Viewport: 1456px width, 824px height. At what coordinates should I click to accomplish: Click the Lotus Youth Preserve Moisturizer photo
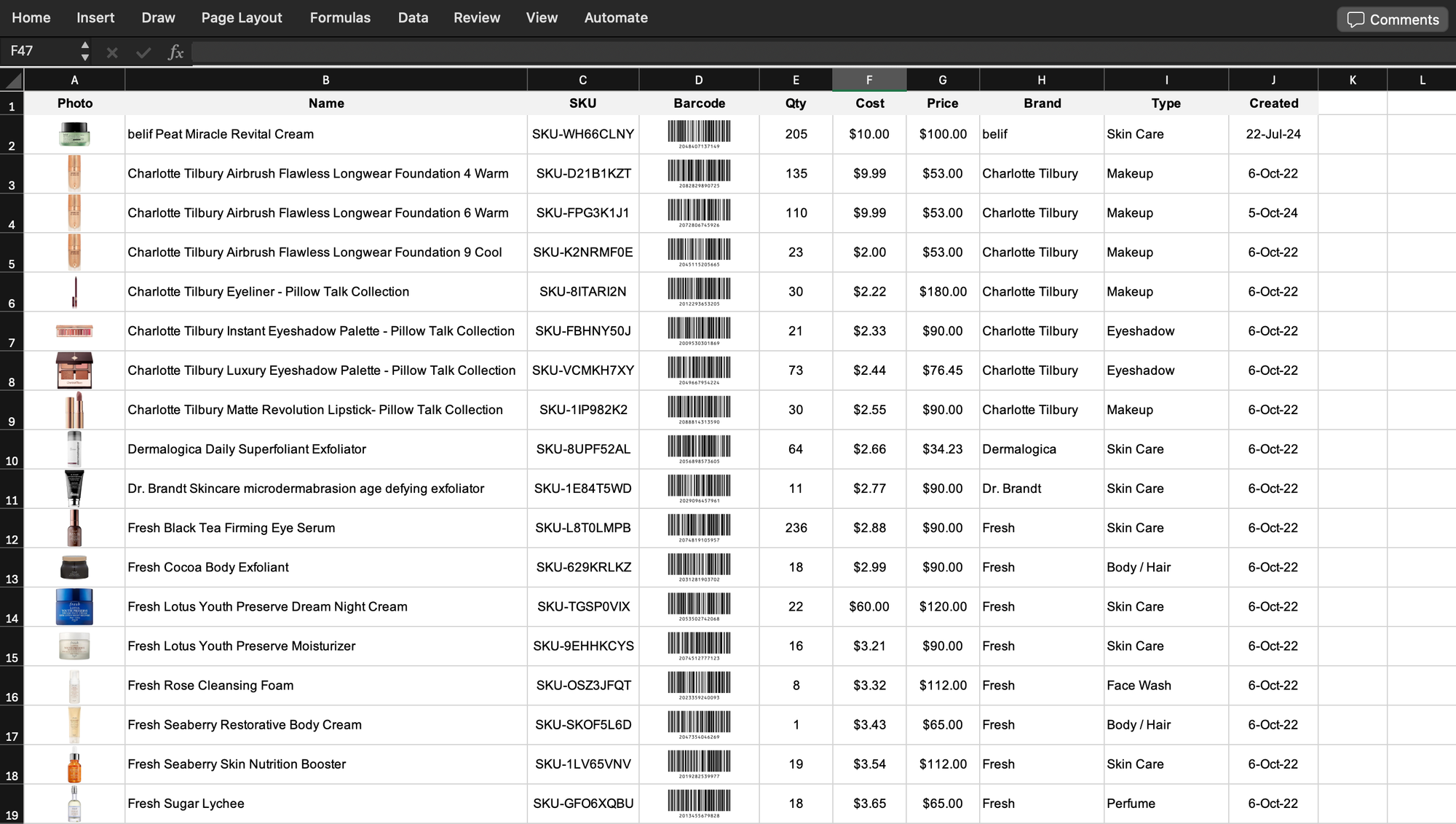point(74,646)
